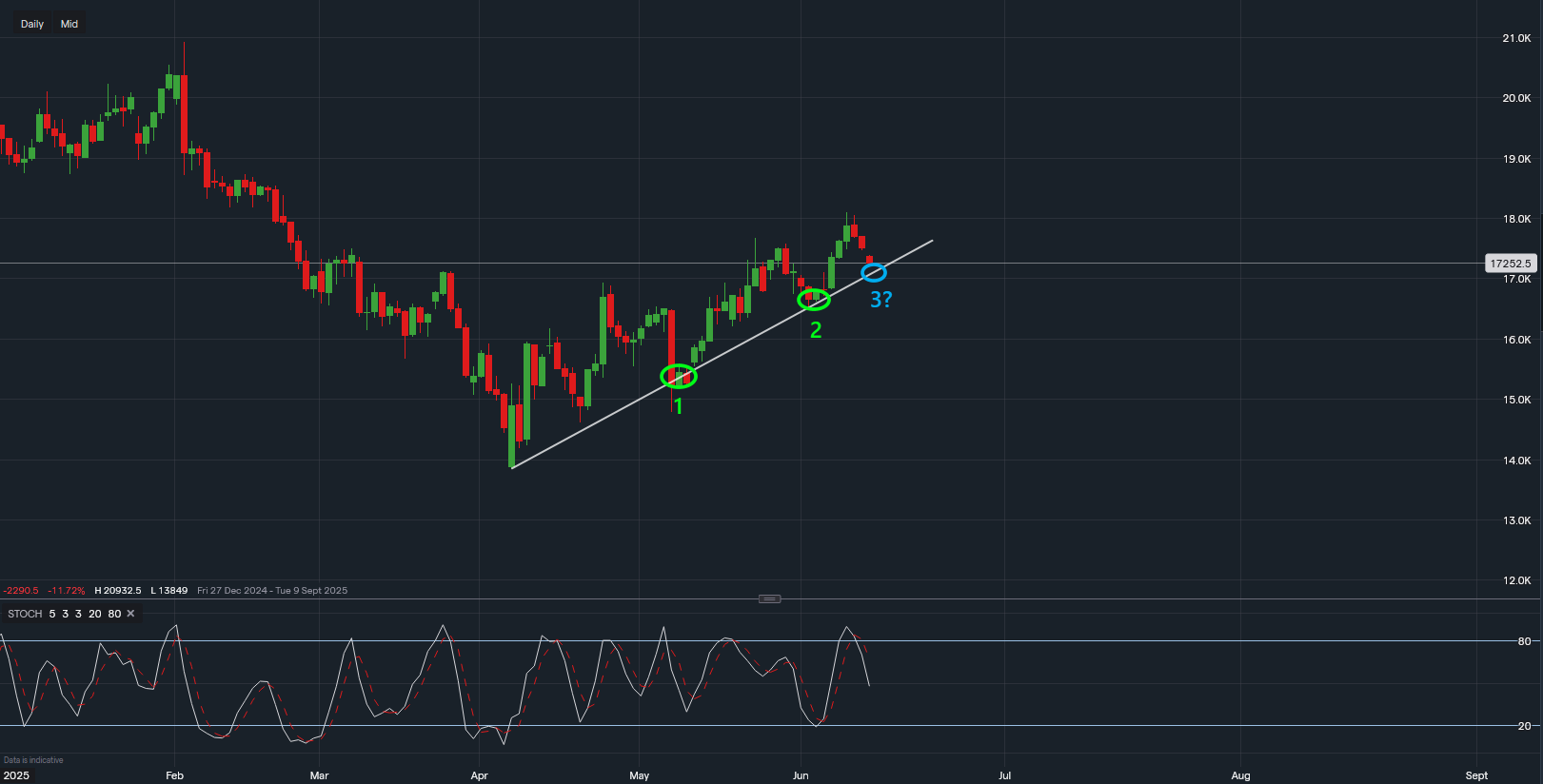Open the Daily timeframe selector
Screen dimensions: 1543x784
click(x=32, y=24)
